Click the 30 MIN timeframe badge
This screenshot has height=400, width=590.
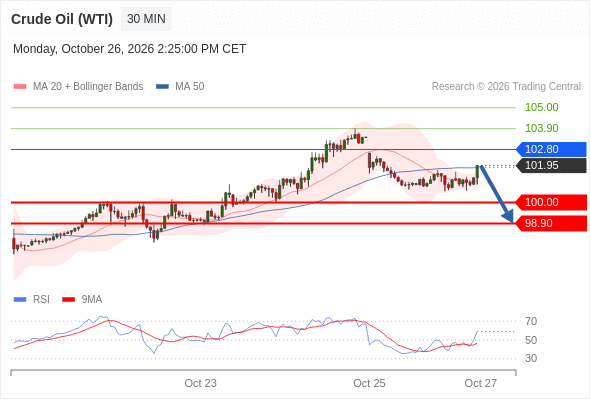146,19
